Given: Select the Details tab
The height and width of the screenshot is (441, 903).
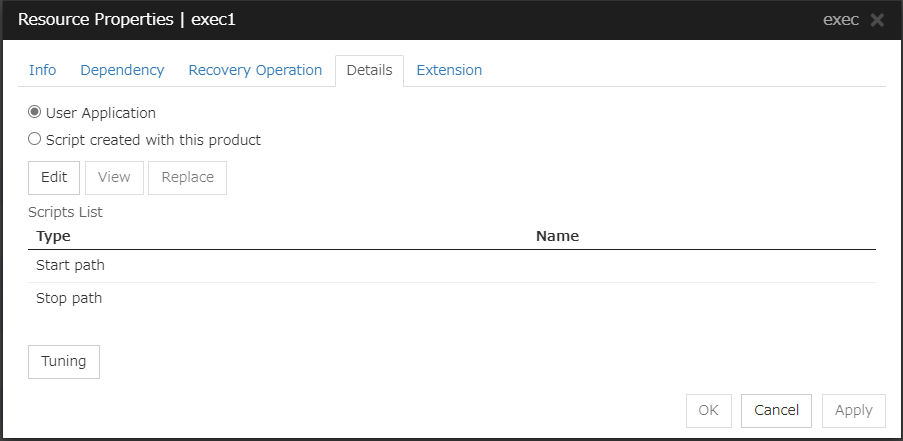Looking at the screenshot, I should click(369, 70).
